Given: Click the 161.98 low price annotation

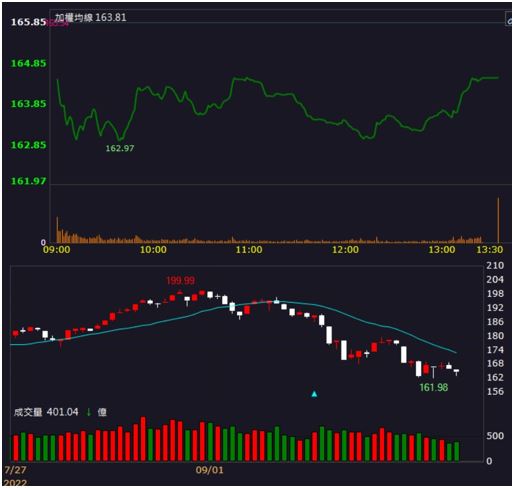Looking at the screenshot, I should pos(433,387).
